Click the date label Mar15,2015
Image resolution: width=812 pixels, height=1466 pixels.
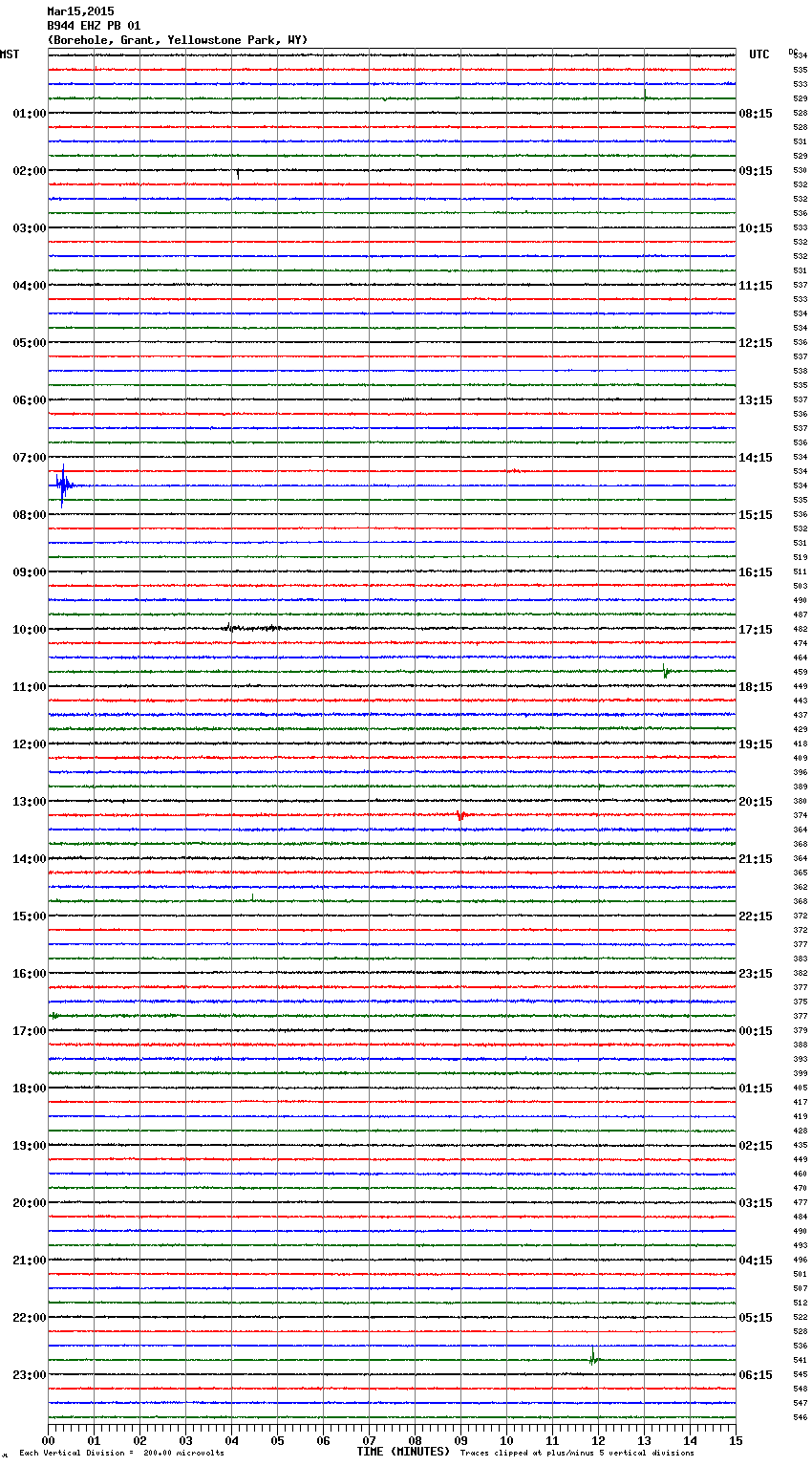coord(80,11)
